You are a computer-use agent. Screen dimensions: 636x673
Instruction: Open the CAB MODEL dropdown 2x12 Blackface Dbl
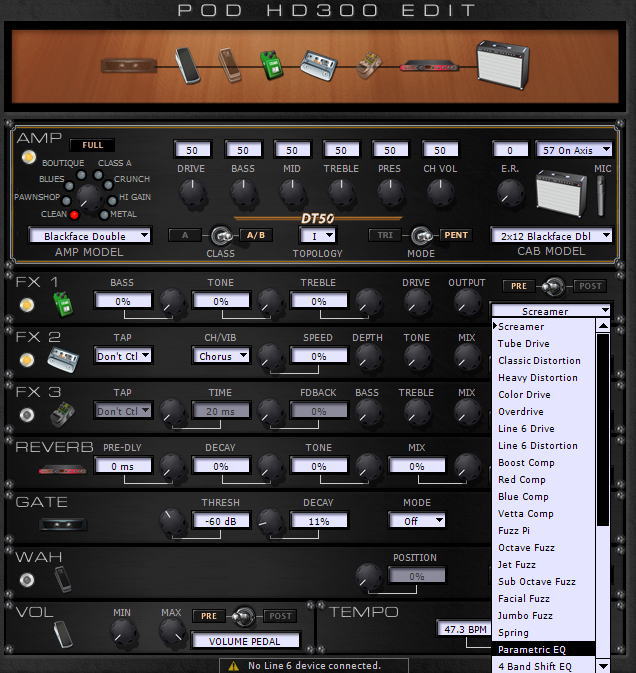[551, 236]
